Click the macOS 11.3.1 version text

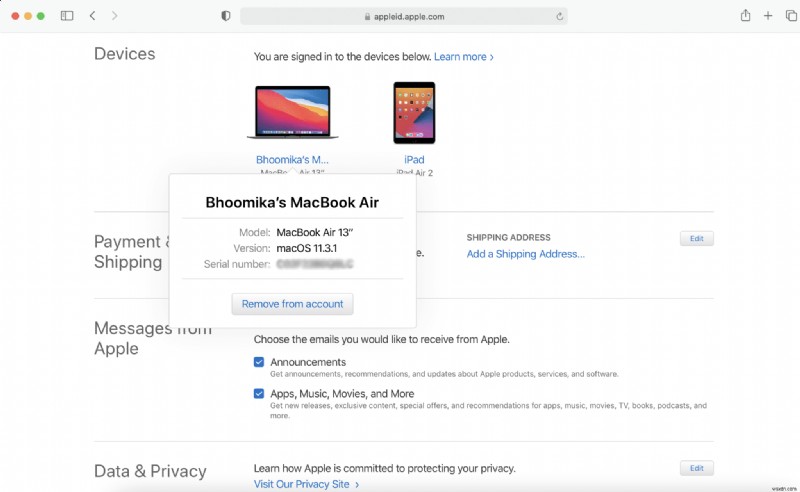(x=307, y=249)
